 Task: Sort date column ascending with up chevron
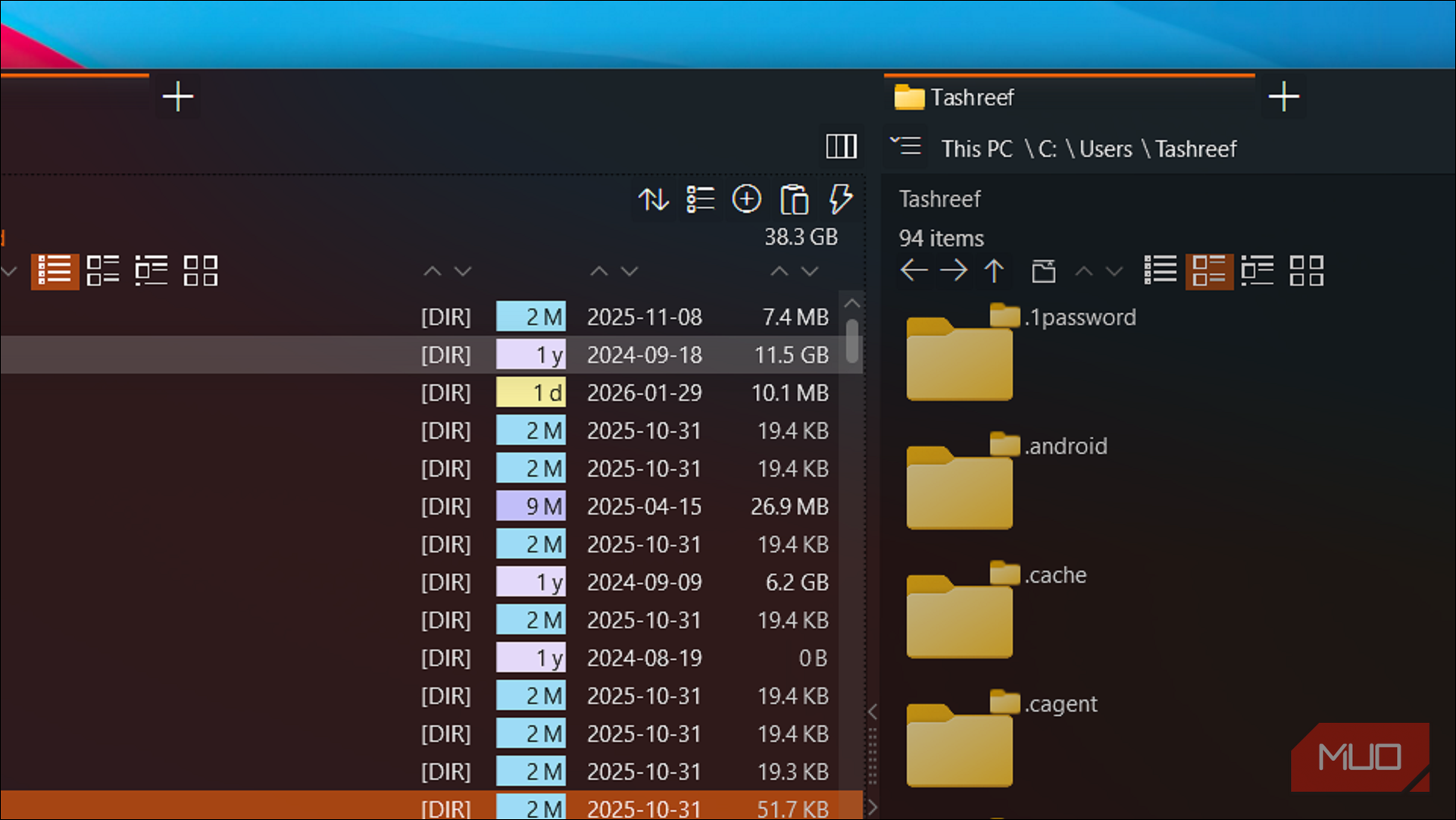click(599, 271)
